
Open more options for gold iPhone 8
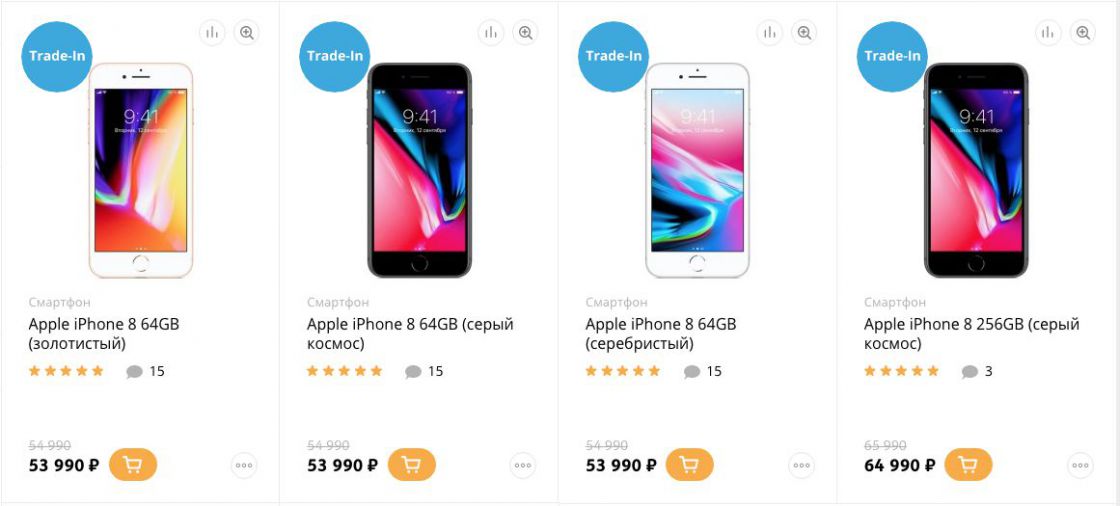244,465
